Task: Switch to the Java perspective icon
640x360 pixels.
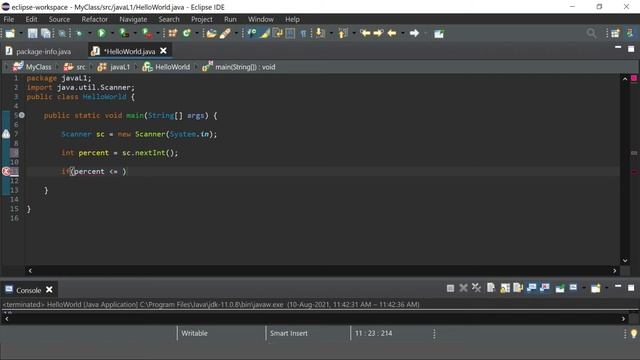Action: 630,33
